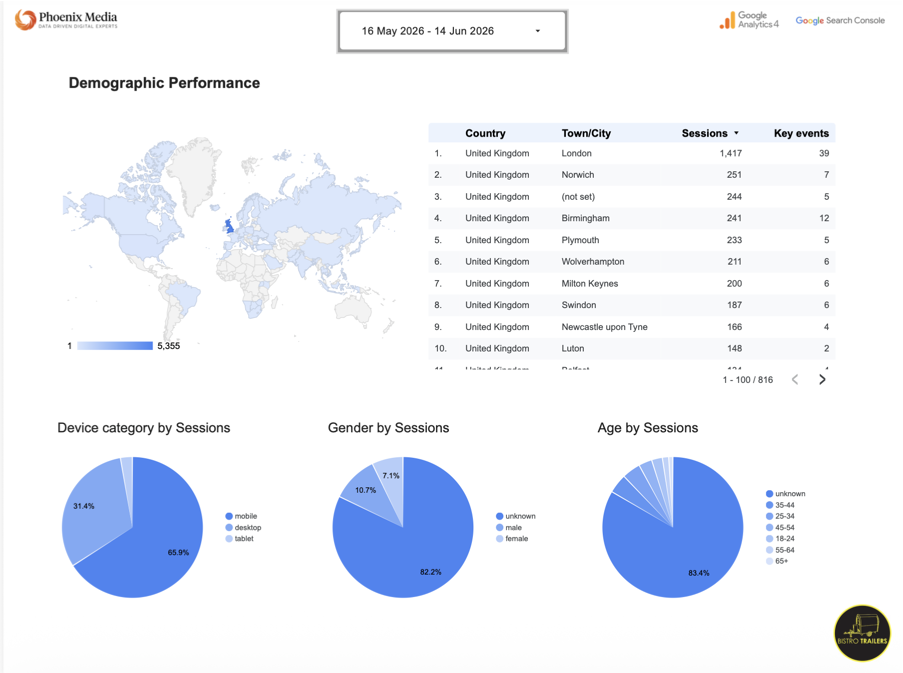903x673 pixels.
Task: Click the Town/City column header
Action: pyautogui.click(x=586, y=133)
